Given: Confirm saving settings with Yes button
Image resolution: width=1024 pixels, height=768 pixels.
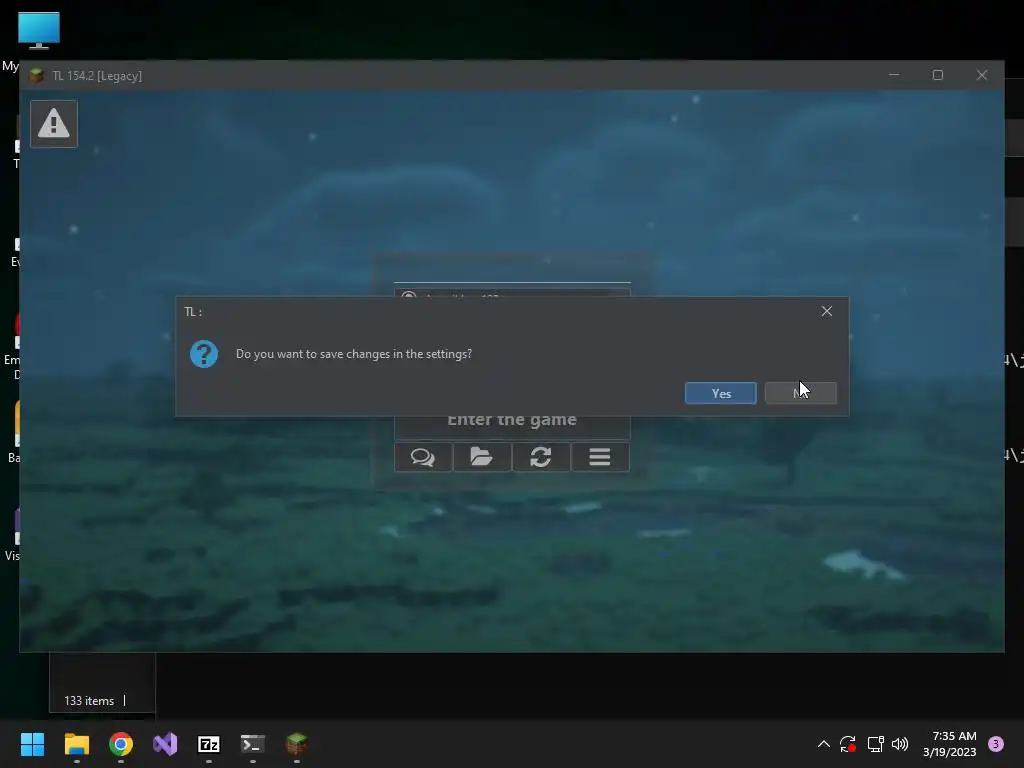Looking at the screenshot, I should click(720, 393).
